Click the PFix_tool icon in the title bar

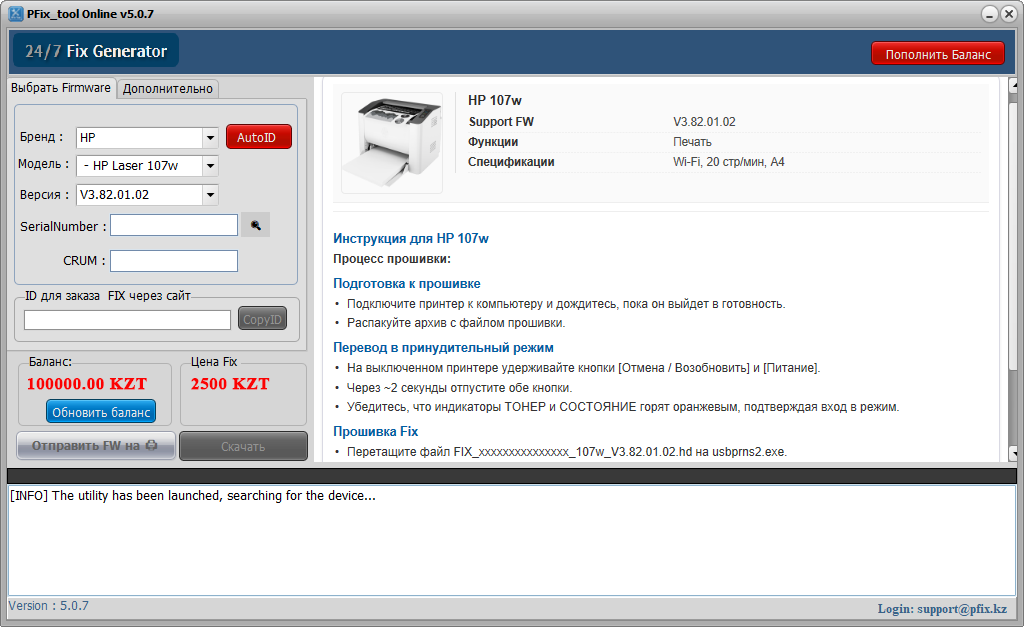click(14, 12)
